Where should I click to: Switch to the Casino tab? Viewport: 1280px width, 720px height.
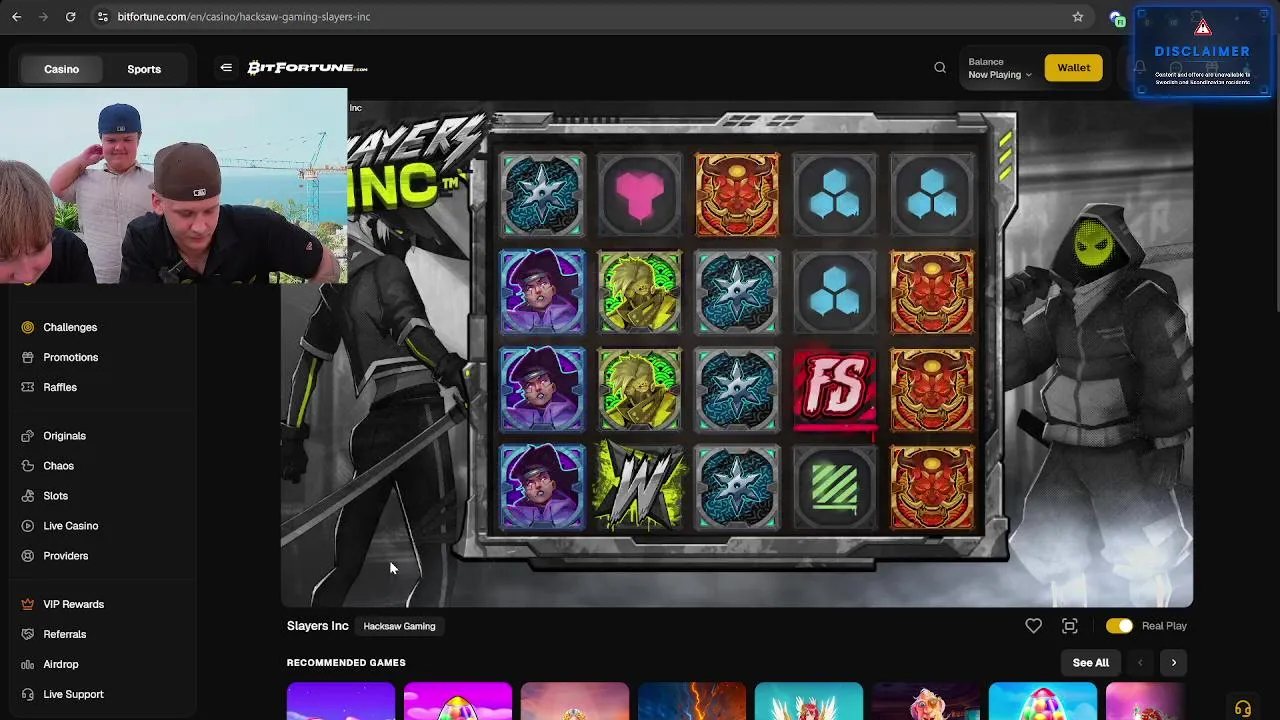(61, 69)
